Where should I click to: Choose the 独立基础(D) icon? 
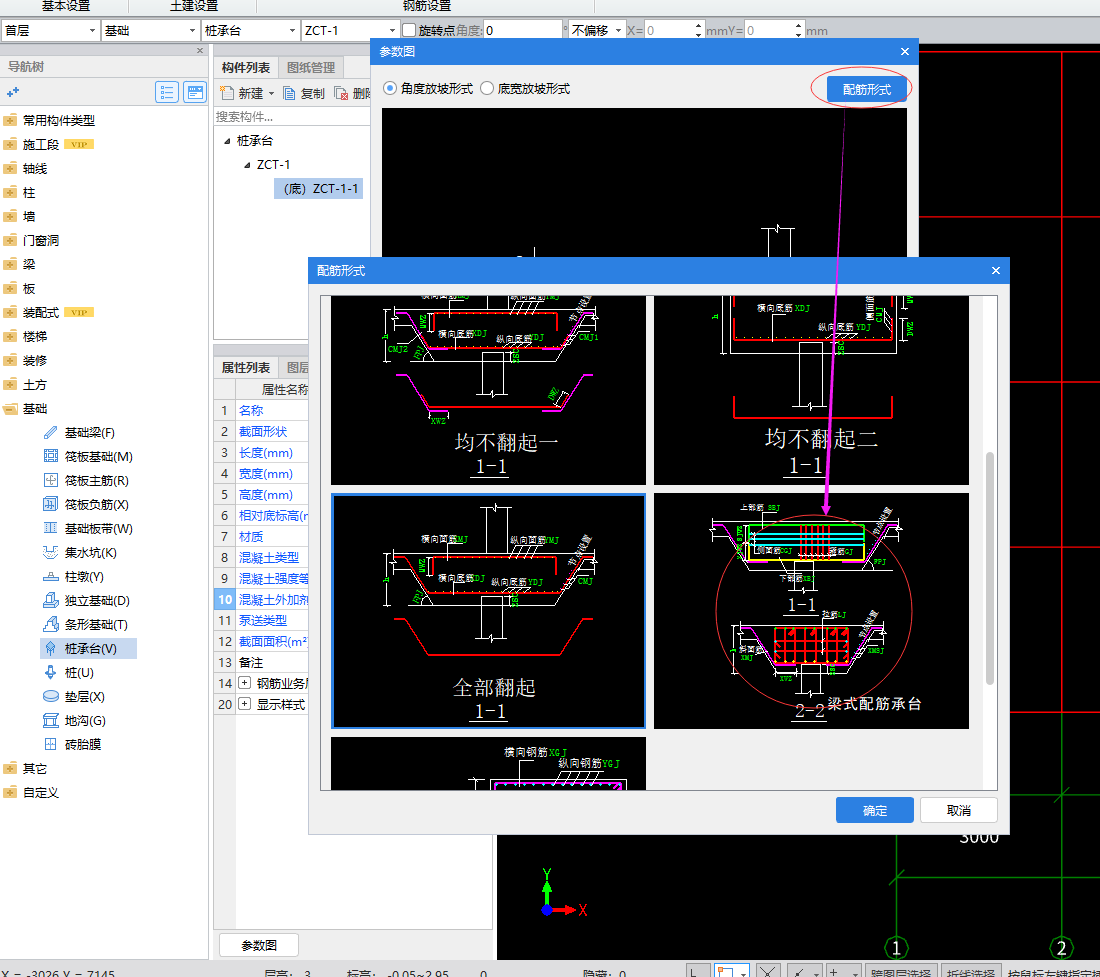pyautogui.click(x=51, y=600)
